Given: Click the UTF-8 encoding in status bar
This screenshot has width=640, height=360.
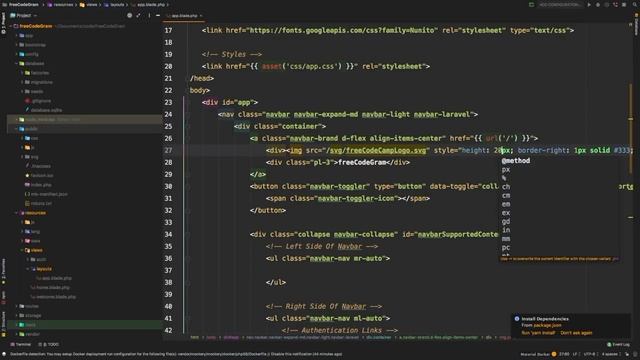Looking at the screenshot, I should (x=589, y=354).
